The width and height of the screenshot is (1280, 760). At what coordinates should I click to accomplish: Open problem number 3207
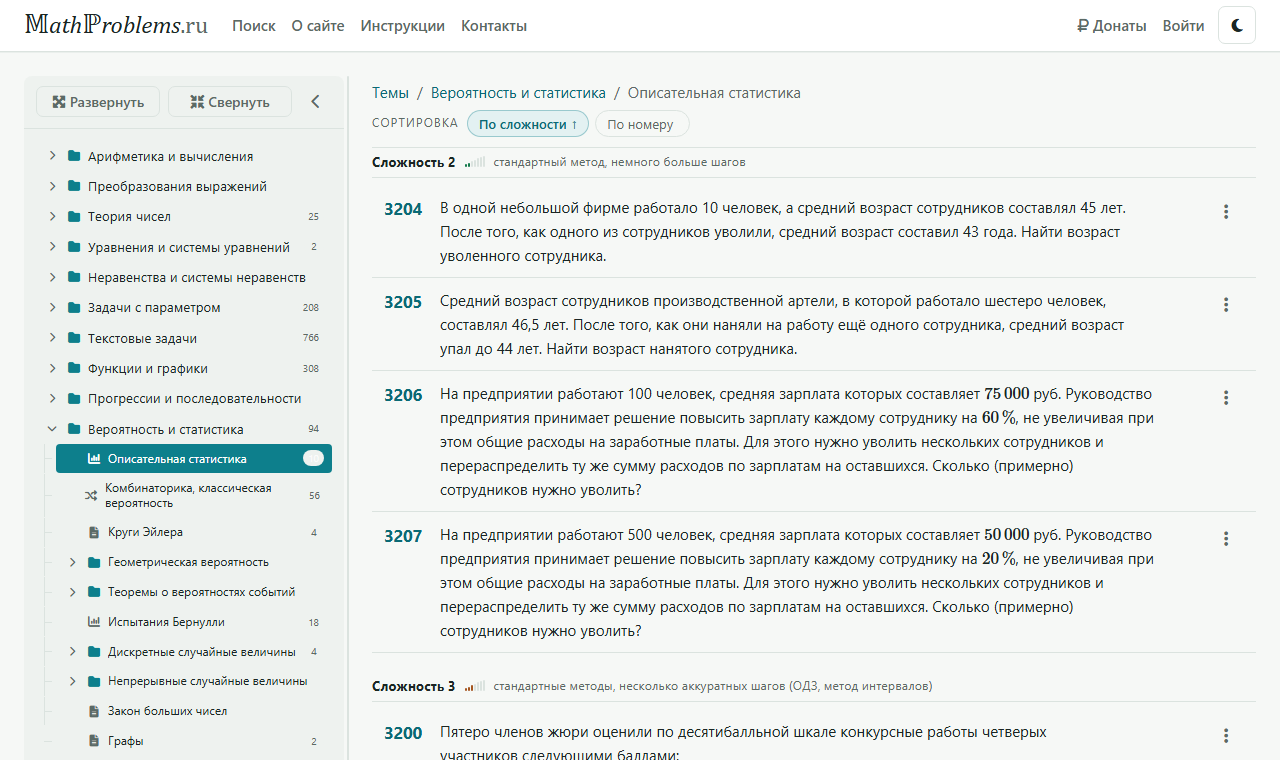(403, 536)
